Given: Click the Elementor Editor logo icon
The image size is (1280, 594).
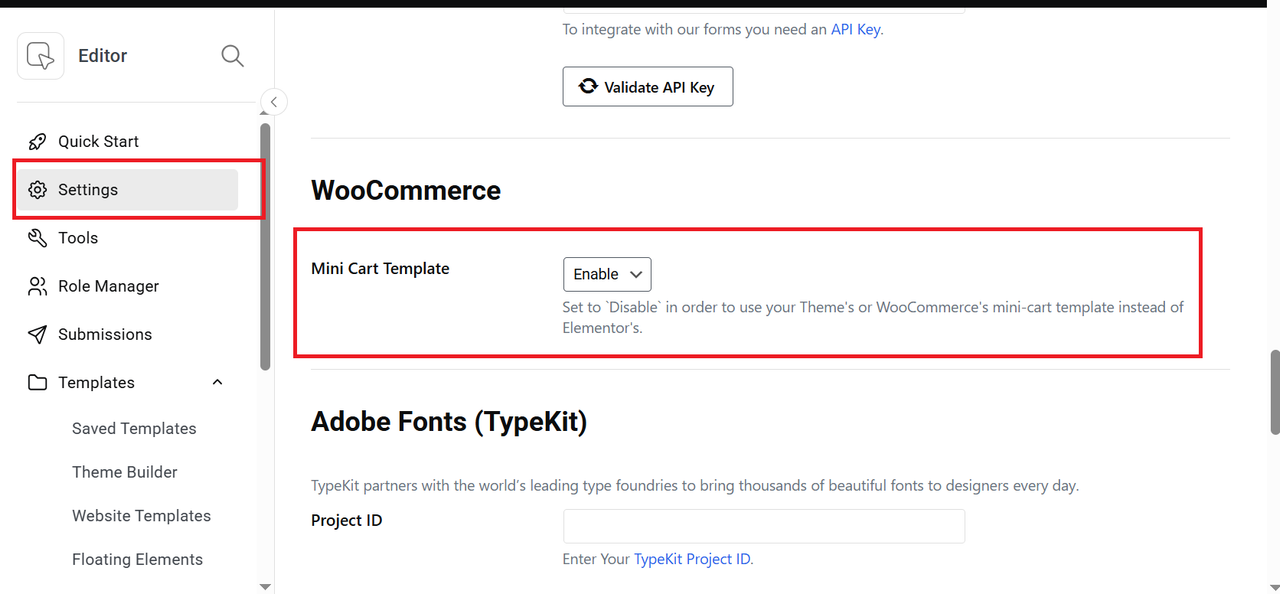Looking at the screenshot, I should pyautogui.click(x=40, y=55).
